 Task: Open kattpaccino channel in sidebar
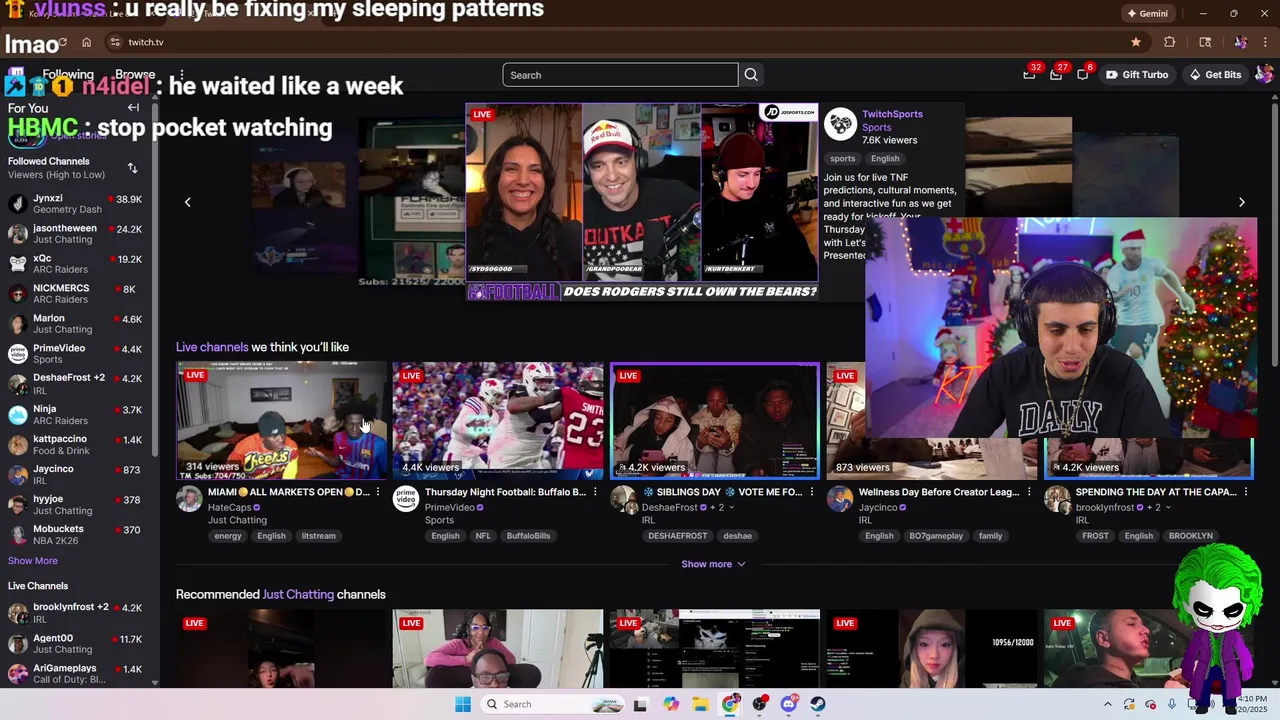[76, 445]
